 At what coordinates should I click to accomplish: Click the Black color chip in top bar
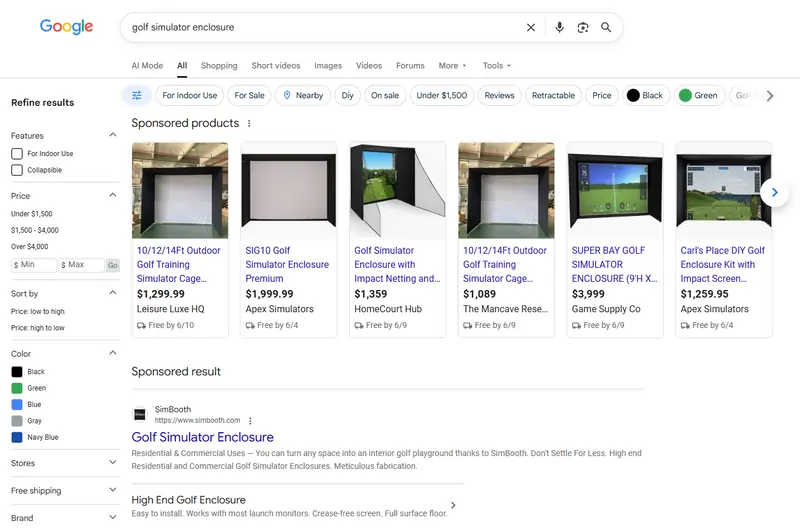(646, 95)
